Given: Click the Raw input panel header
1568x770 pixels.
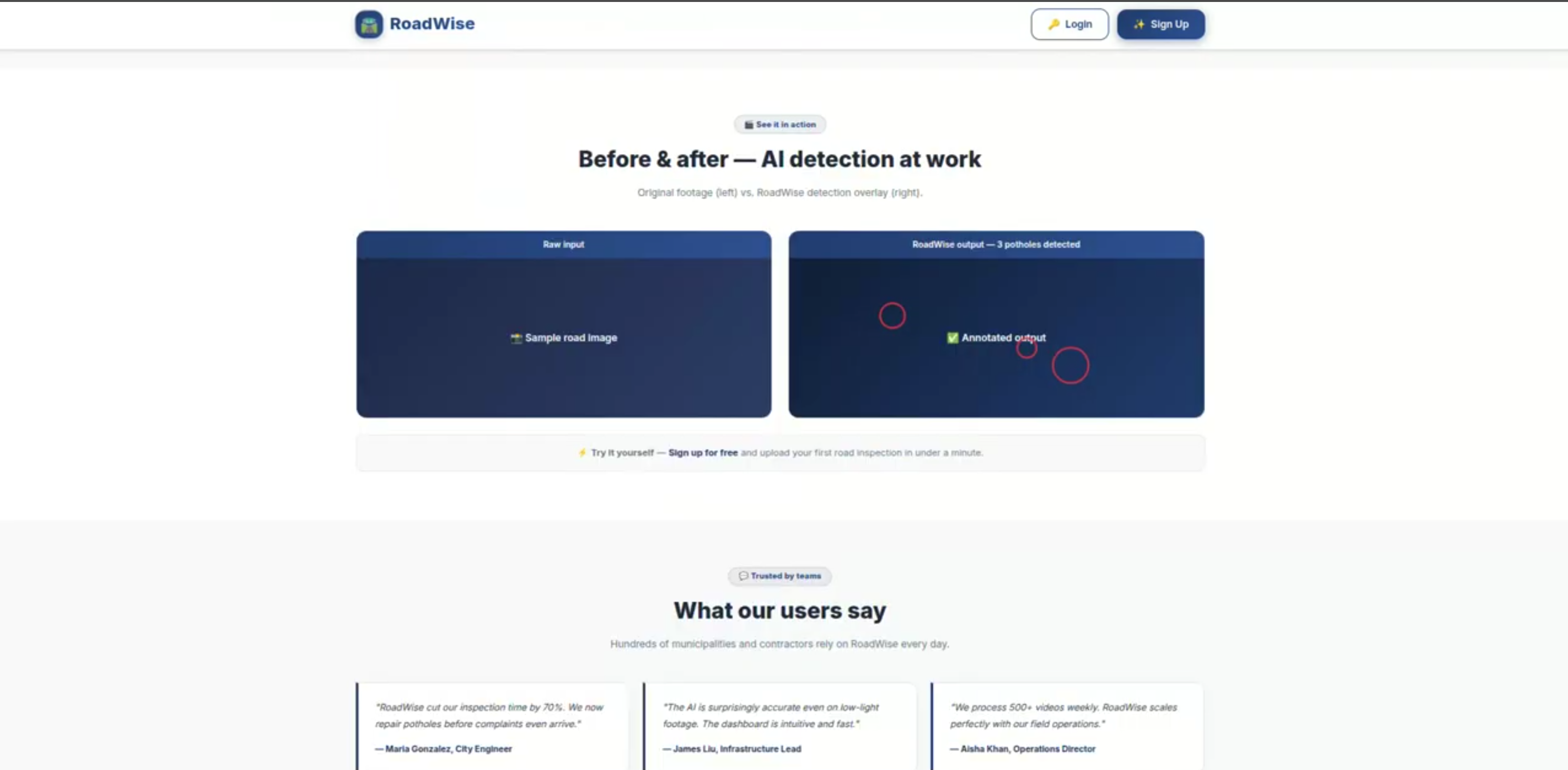Looking at the screenshot, I should point(564,244).
